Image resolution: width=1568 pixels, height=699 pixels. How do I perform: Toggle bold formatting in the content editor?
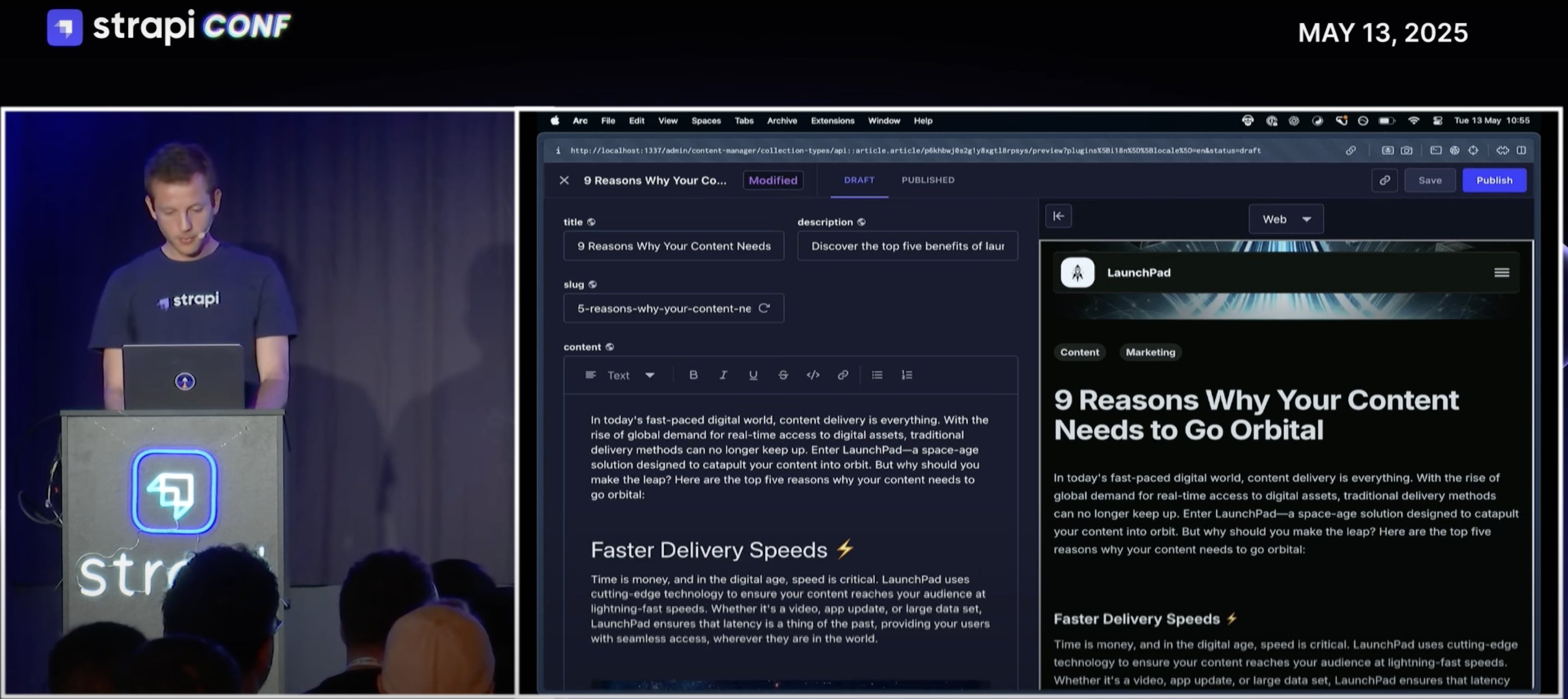(693, 375)
